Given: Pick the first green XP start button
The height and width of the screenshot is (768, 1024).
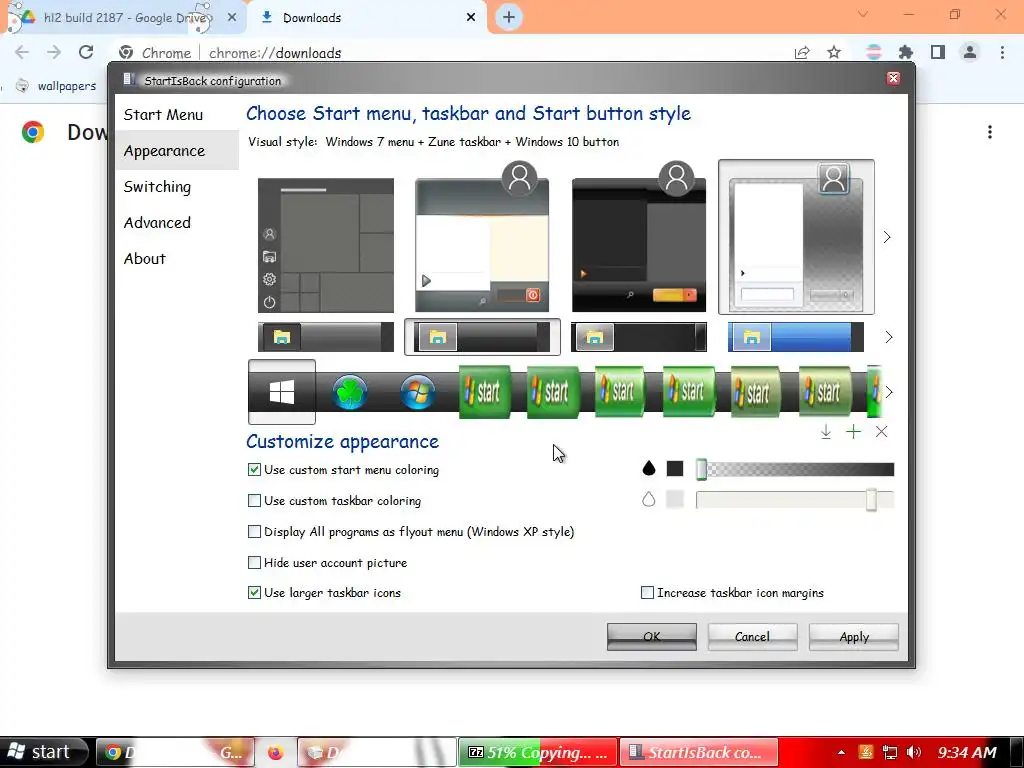Looking at the screenshot, I should 485,392.
